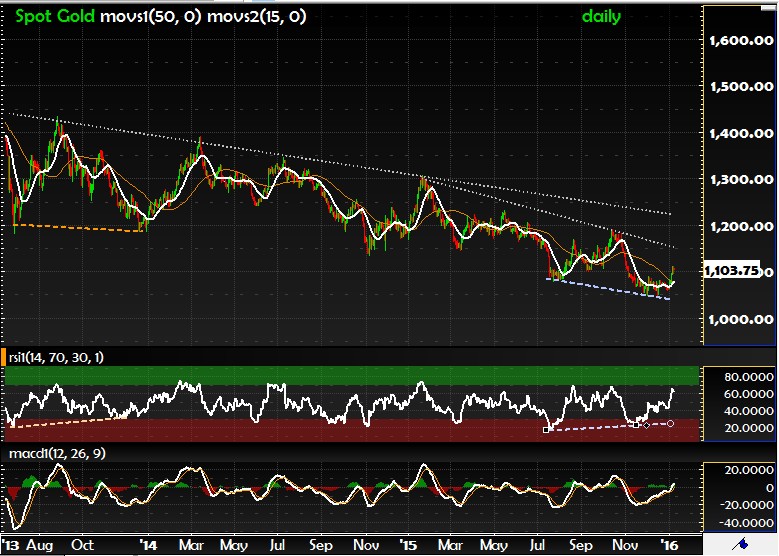Select the '15 marker on time axis
Viewport: 779px width, 556px height.
[x=407, y=546]
